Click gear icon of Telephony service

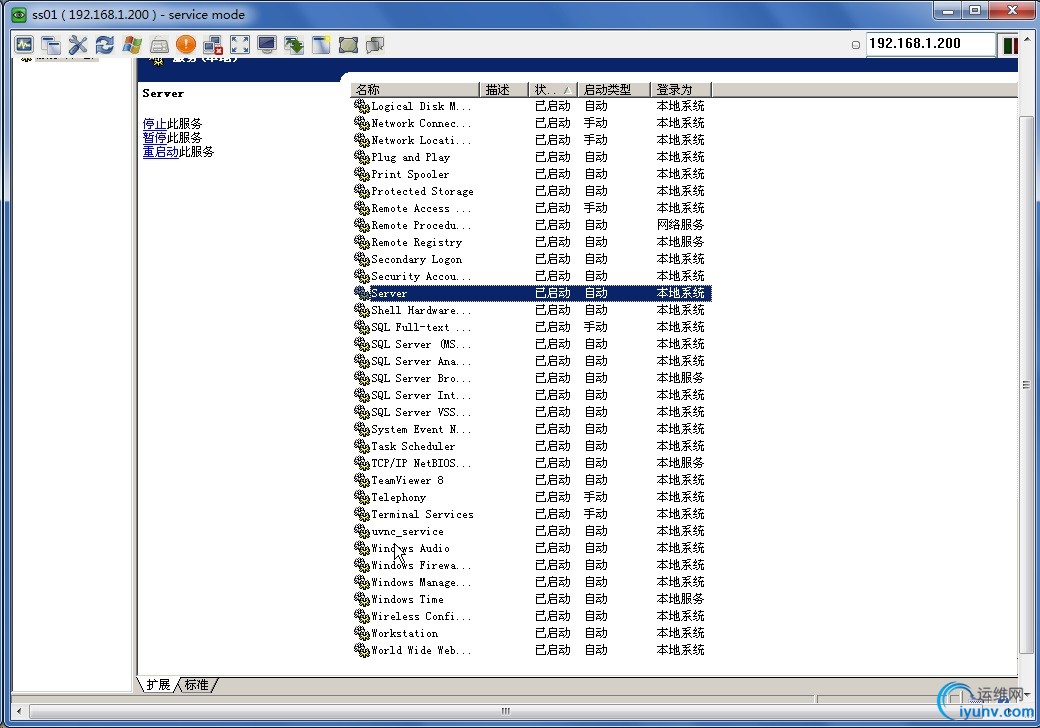[361, 497]
